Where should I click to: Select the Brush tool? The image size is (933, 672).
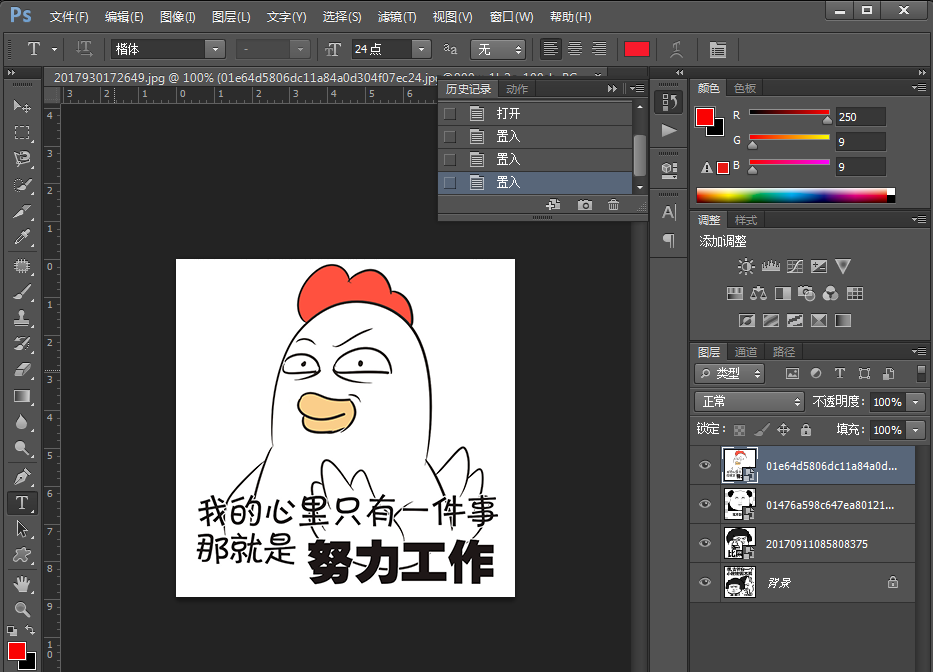coord(22,291)
